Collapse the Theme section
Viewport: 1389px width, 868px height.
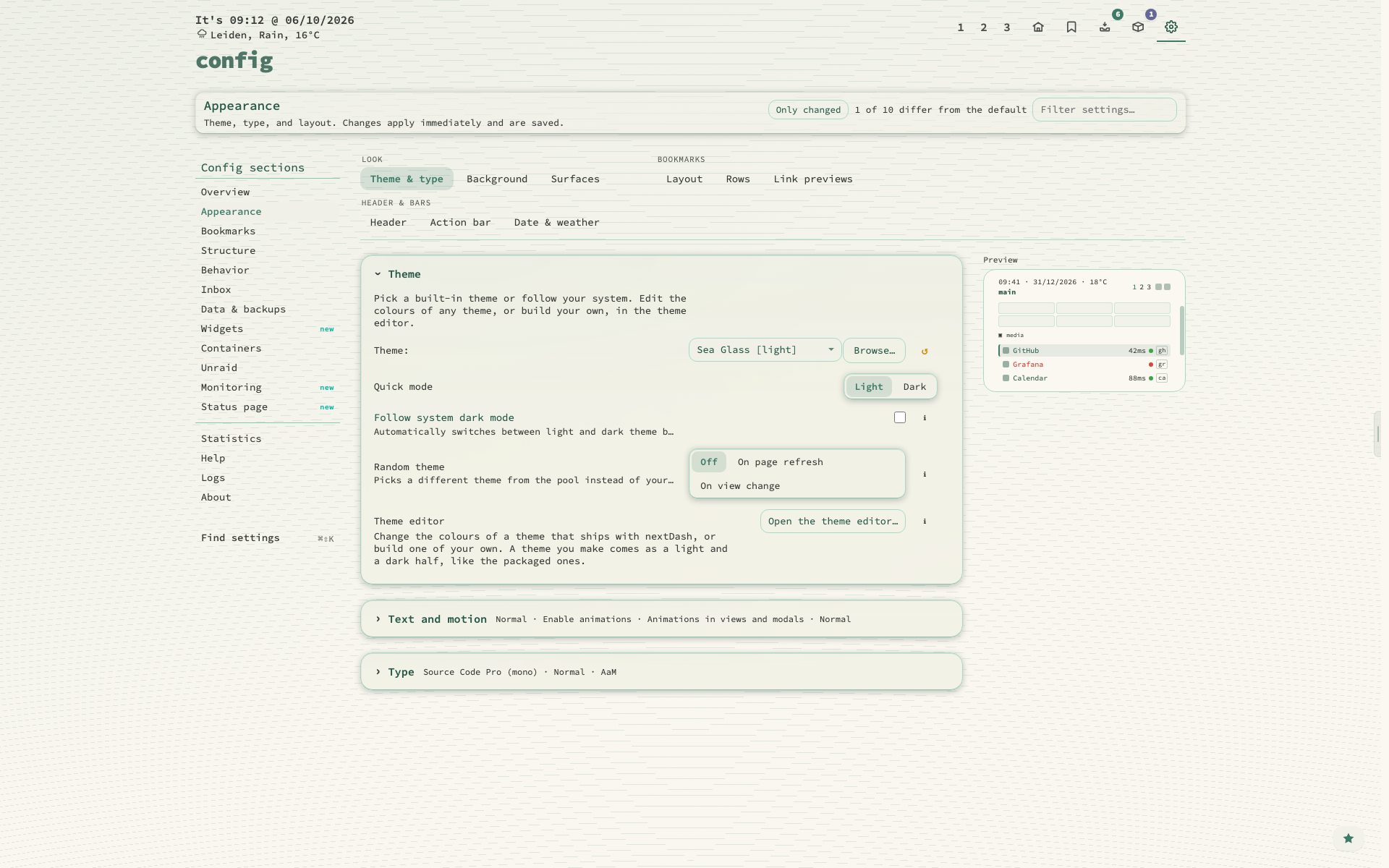point(397,274)
